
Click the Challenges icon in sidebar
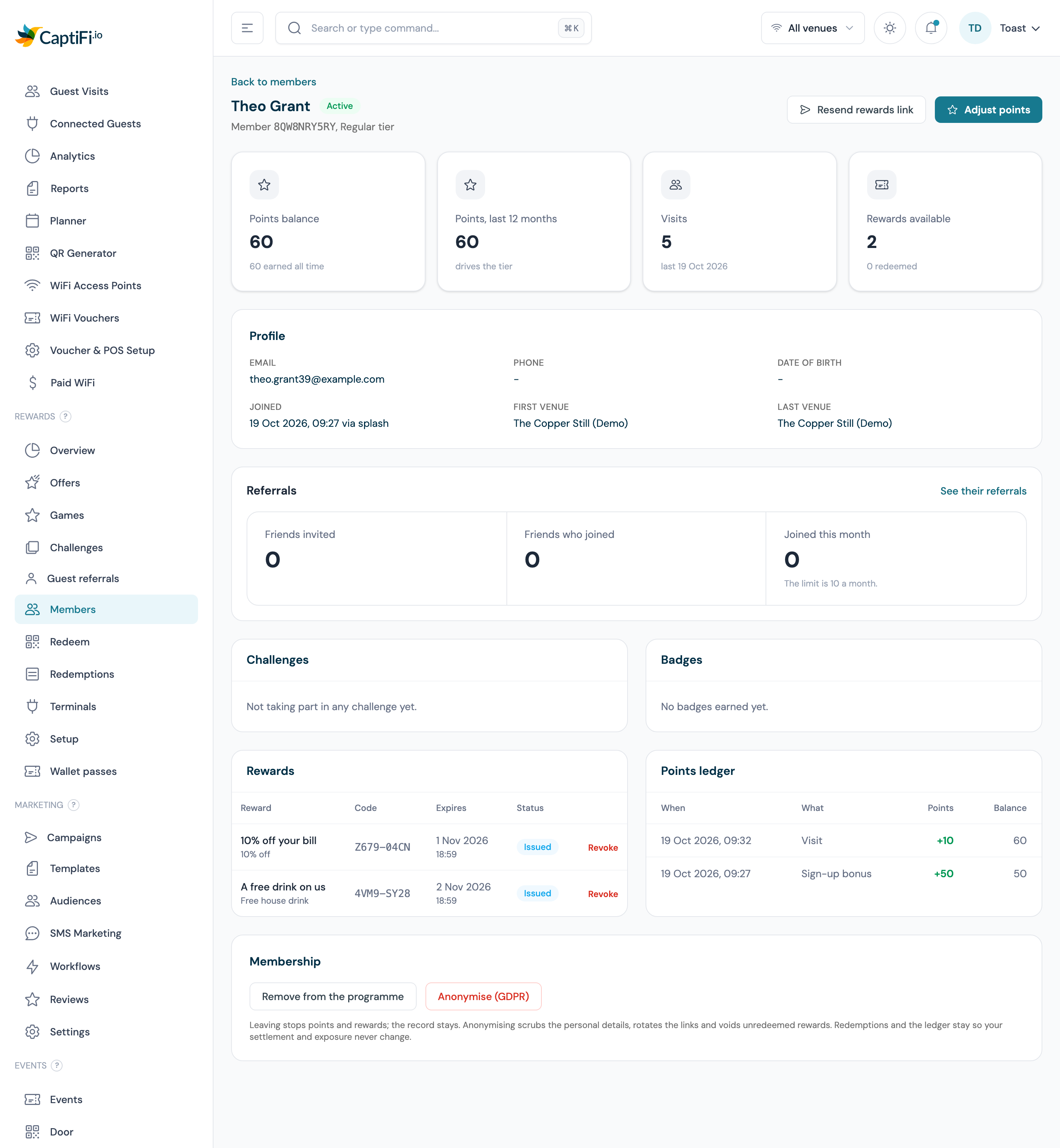point(33,548)
